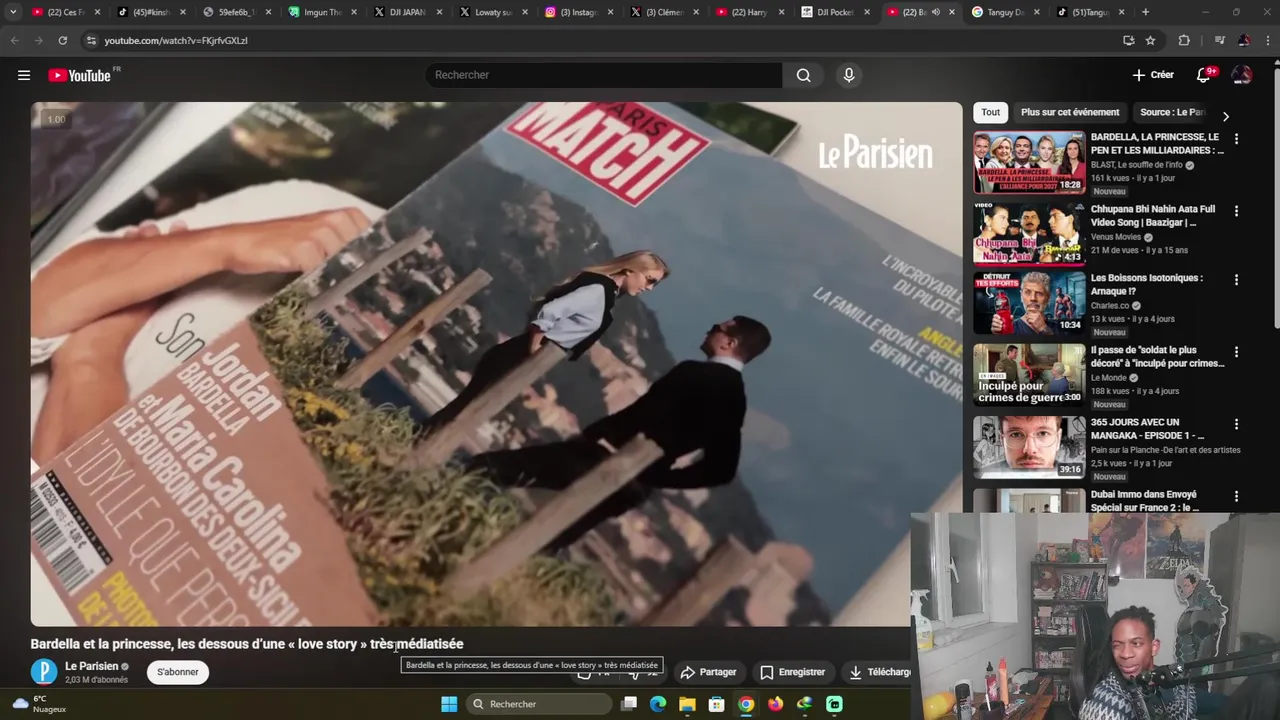The height and width of the screenshot is (720, 1280).
Task: Click the video title Bardella et la princesse
Action: [x=247, y=644]
